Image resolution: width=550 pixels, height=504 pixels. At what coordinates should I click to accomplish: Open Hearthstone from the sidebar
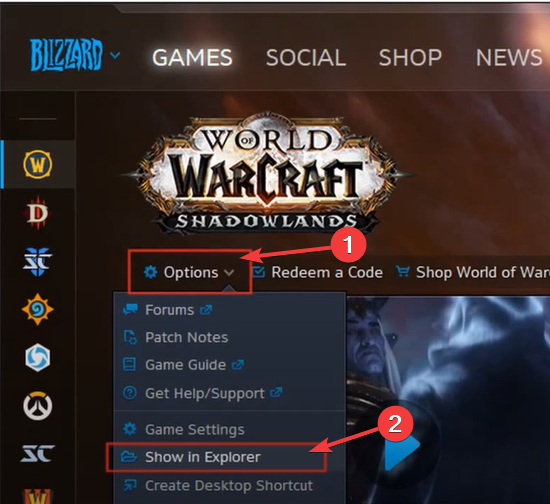38,310
